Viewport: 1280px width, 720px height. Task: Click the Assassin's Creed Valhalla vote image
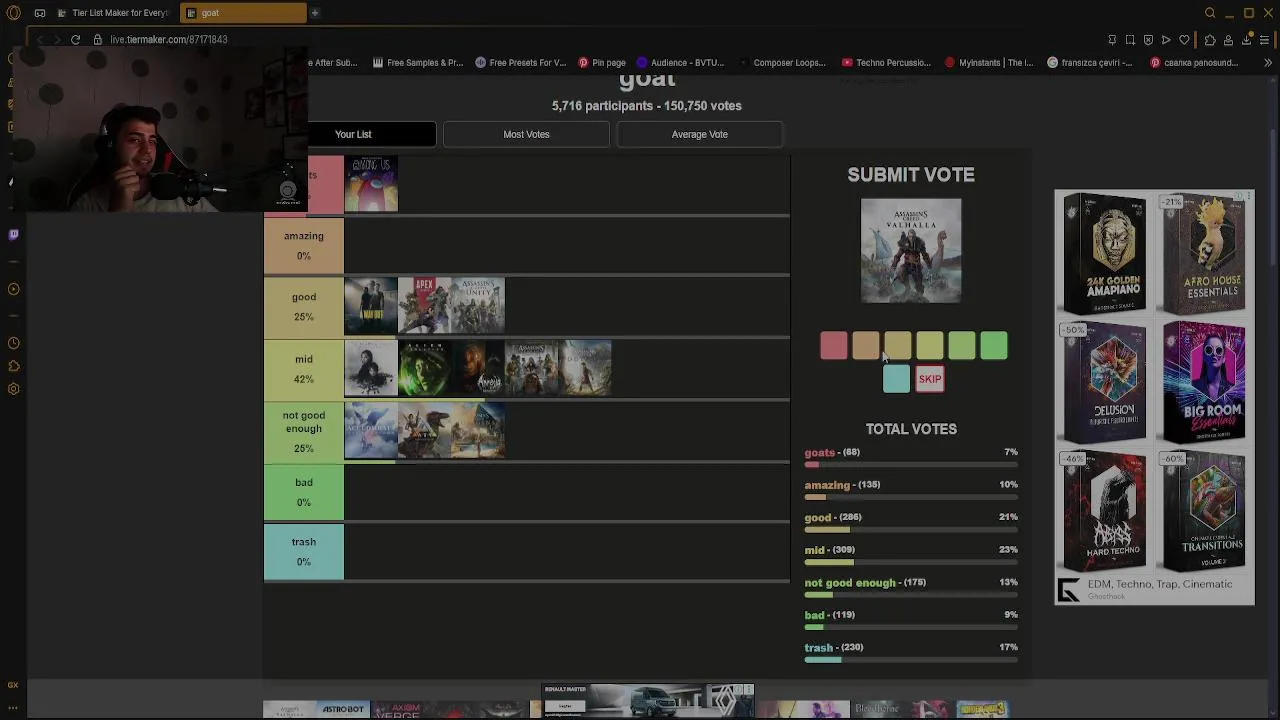click(x=911, y=250)
